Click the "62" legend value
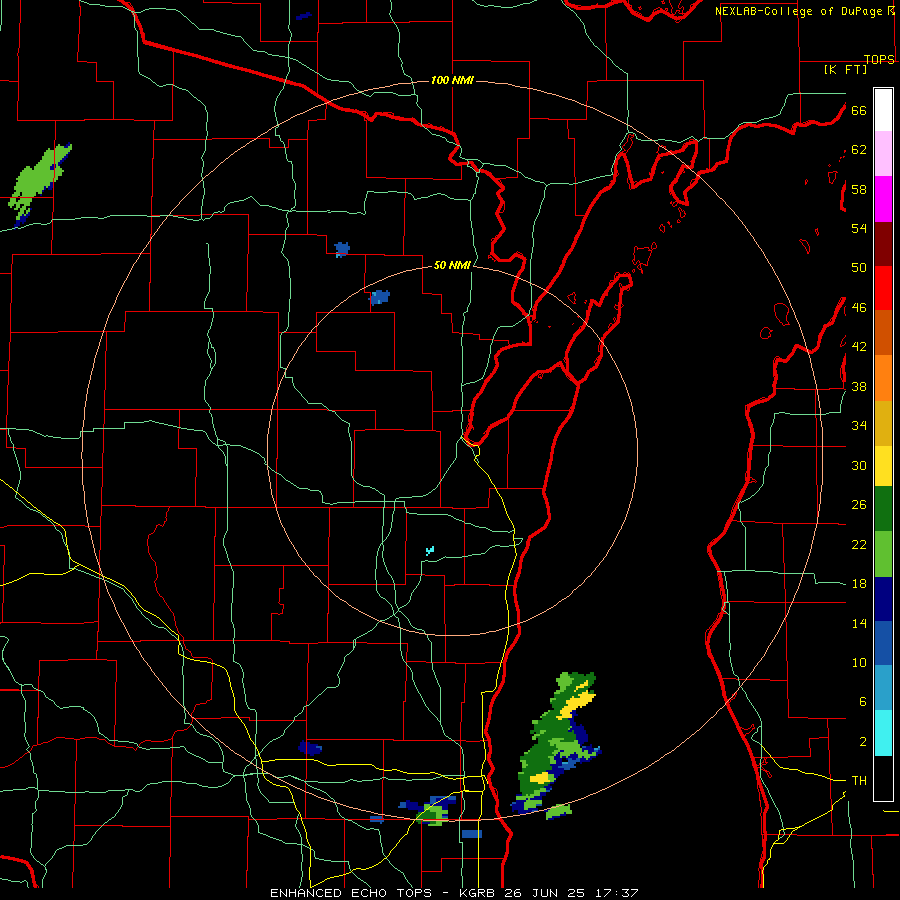Screen dimensions: 900x900 tap(859, 150)
